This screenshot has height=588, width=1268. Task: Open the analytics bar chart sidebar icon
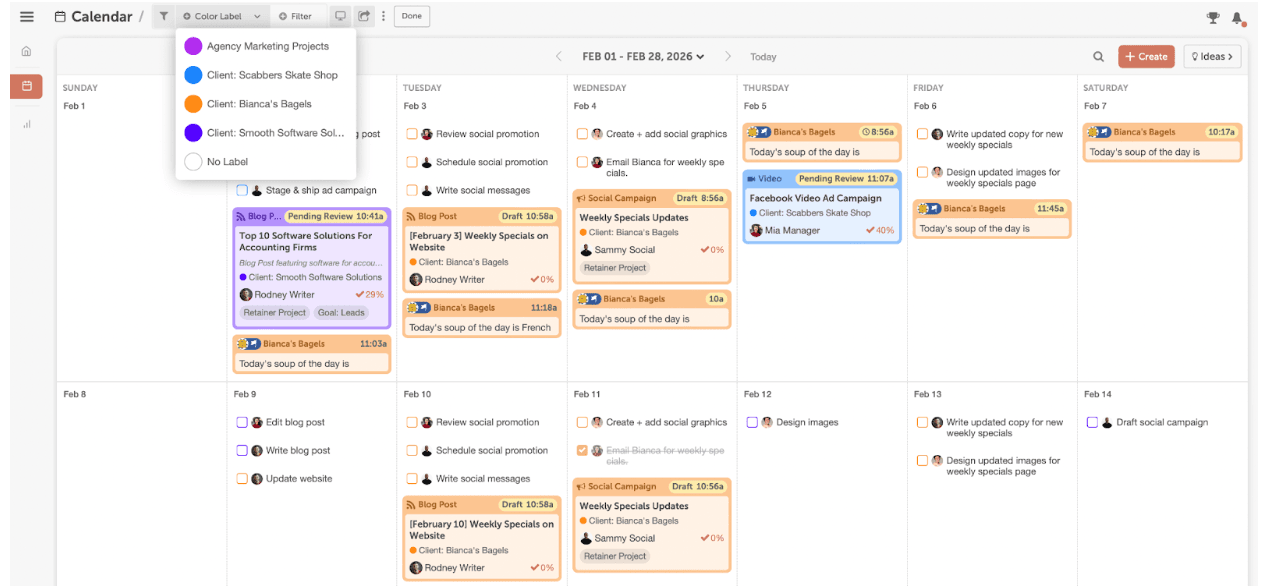26,124
